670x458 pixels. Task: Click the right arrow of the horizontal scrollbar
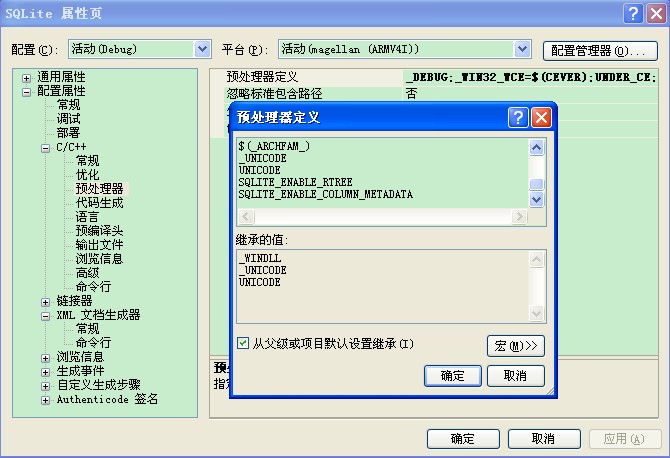[519, 216]
